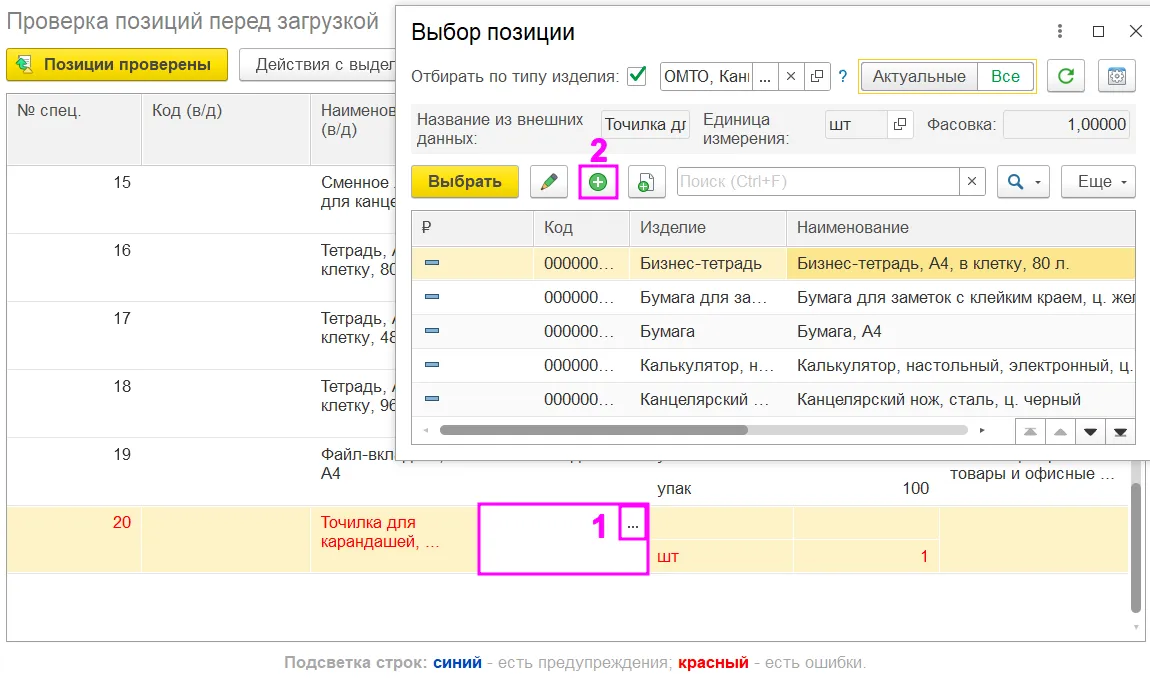Open product type selection with '...' button

point(765,76)
